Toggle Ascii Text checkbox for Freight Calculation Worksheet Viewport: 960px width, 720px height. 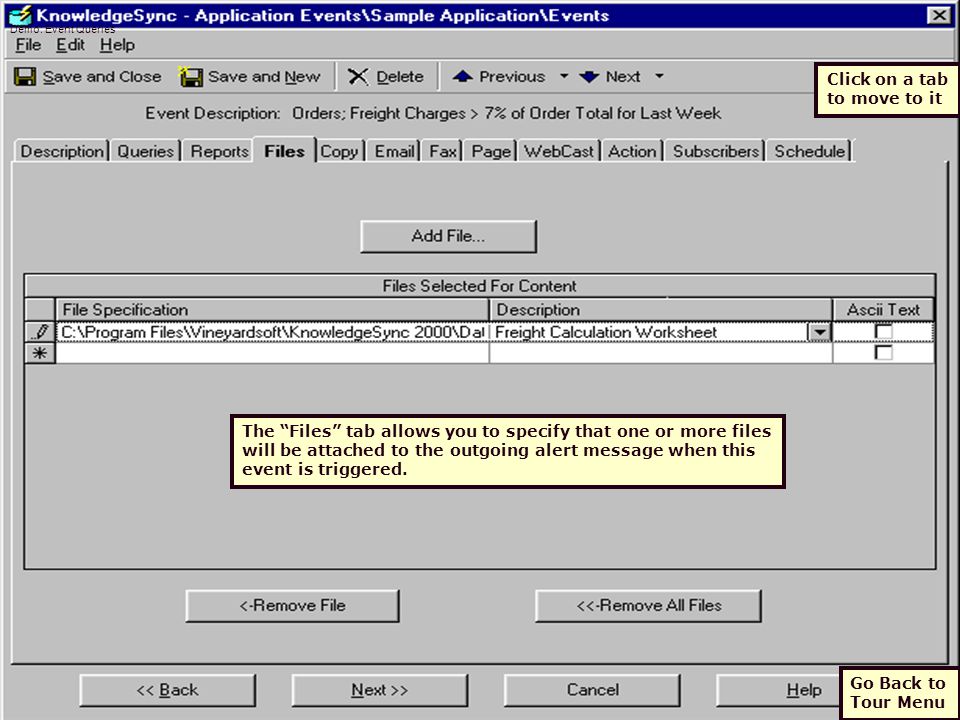(x=883, y=331)
